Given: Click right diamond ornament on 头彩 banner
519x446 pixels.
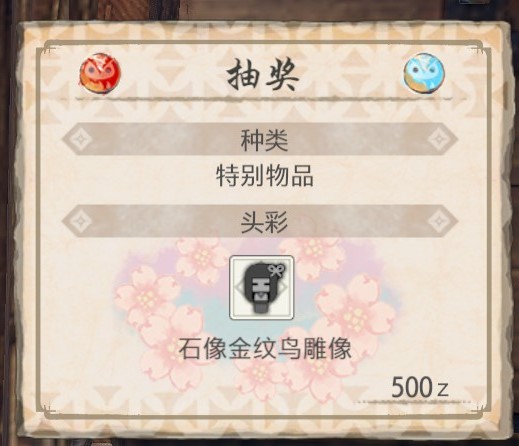Looking at the screenshot, I should click(x=440, y=221).
